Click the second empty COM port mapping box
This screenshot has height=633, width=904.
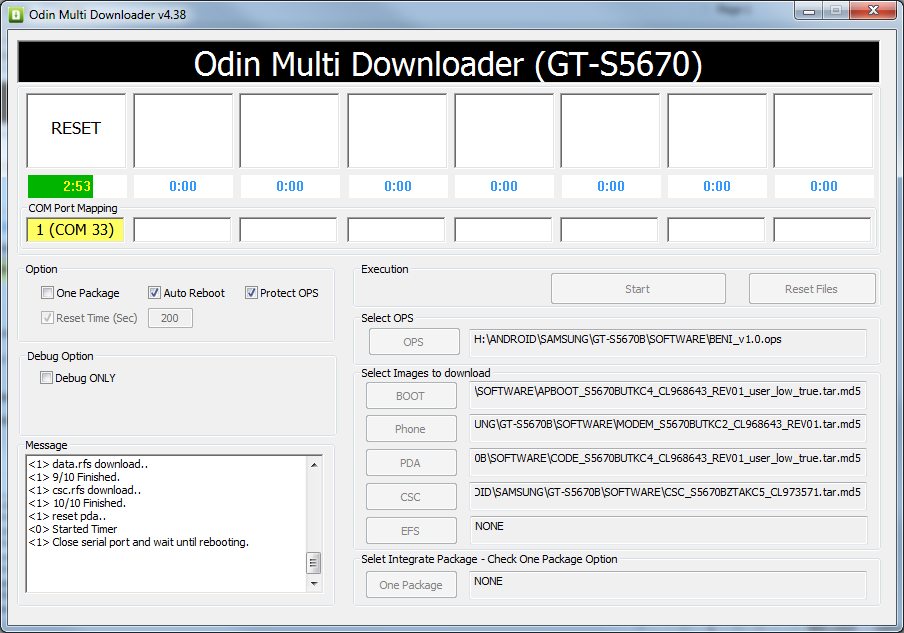tap(182, 229)
